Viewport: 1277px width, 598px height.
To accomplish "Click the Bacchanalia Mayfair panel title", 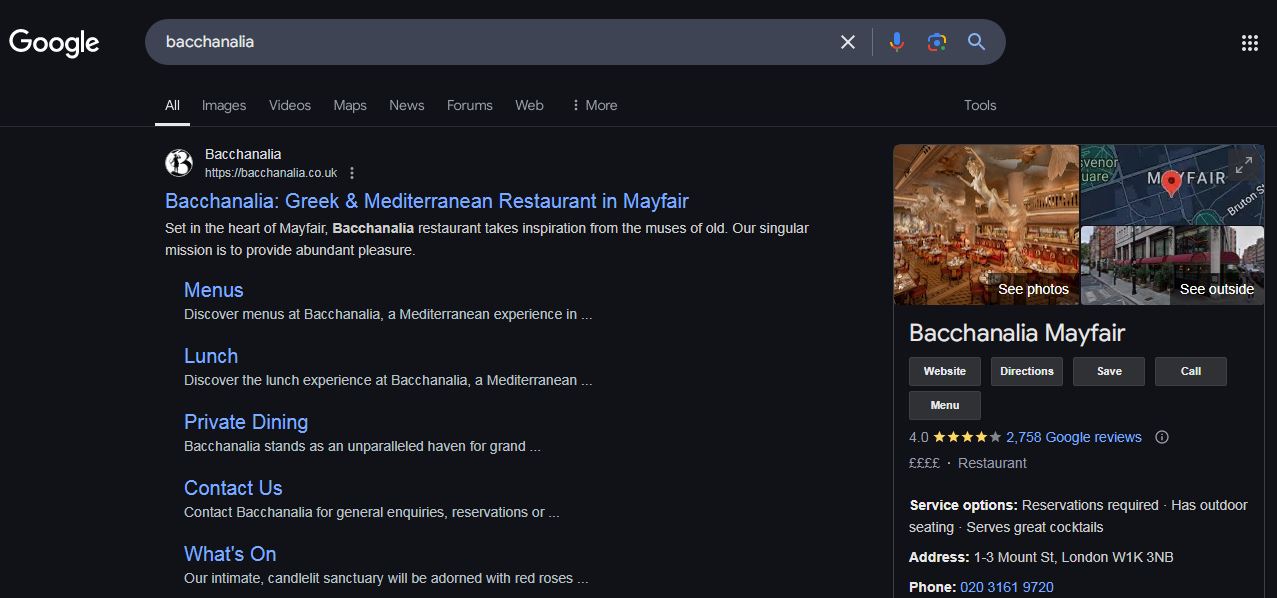I will [1017, 333].
